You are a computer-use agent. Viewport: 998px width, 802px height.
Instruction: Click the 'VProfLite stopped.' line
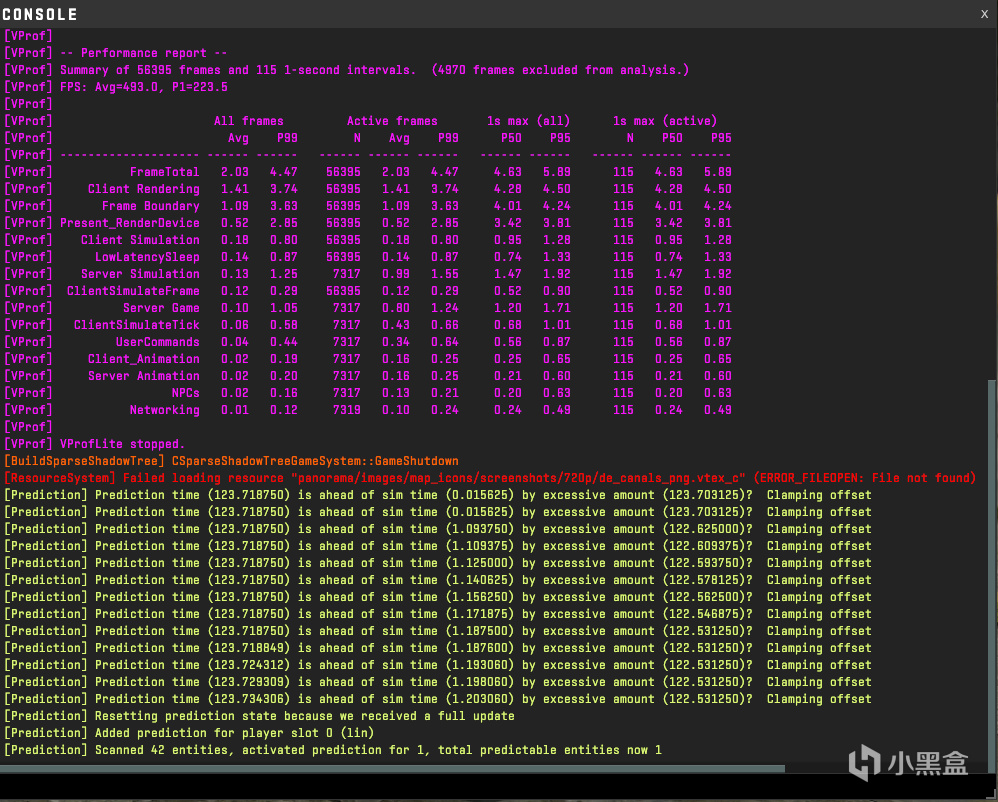tap(94, 444)
